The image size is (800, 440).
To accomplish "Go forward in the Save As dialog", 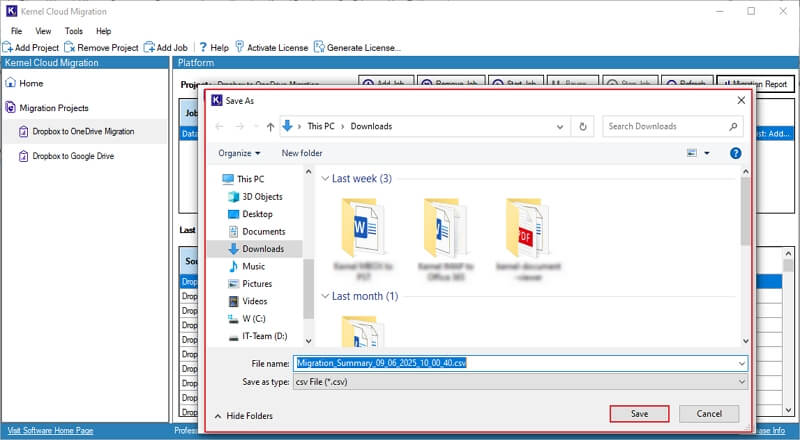I will click(x=239, y=127).
